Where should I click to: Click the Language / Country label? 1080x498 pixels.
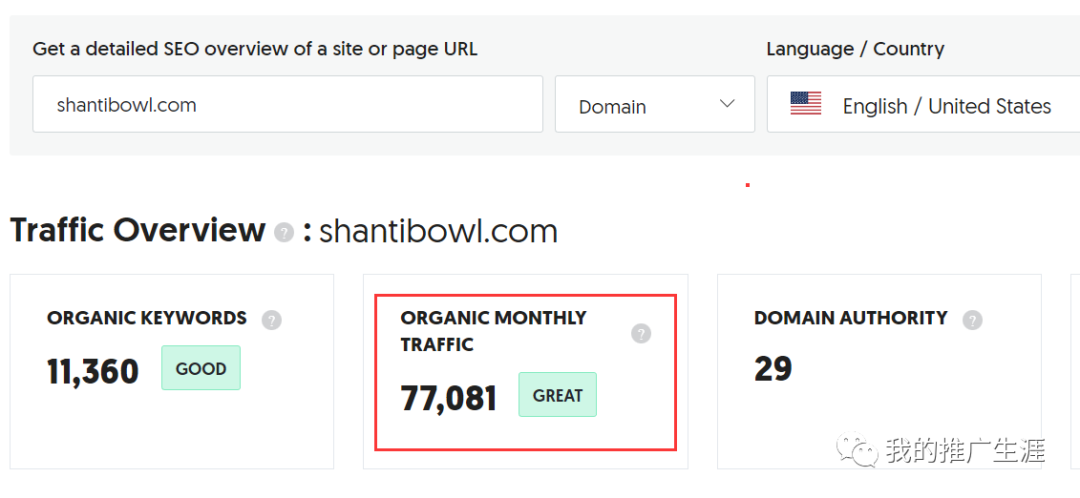[x=855, y=49]
